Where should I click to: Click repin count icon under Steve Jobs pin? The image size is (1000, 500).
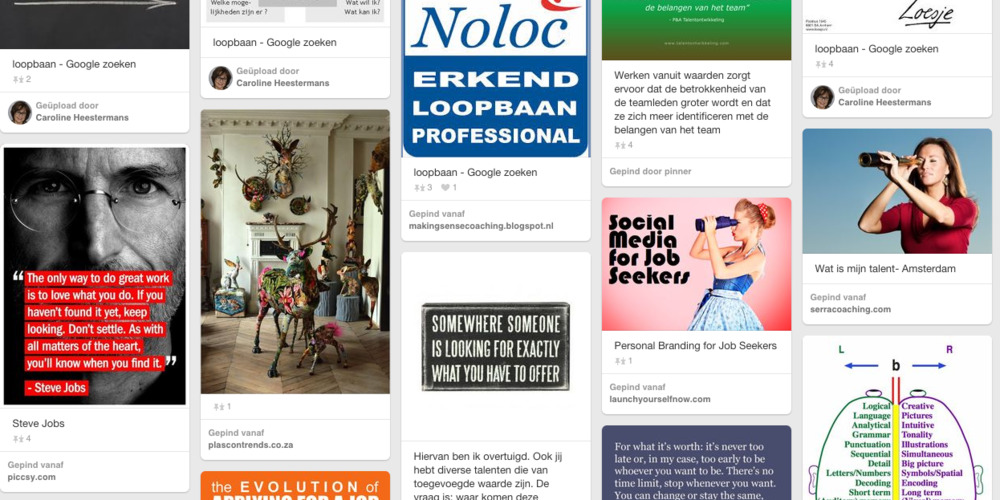click(18, 439)
